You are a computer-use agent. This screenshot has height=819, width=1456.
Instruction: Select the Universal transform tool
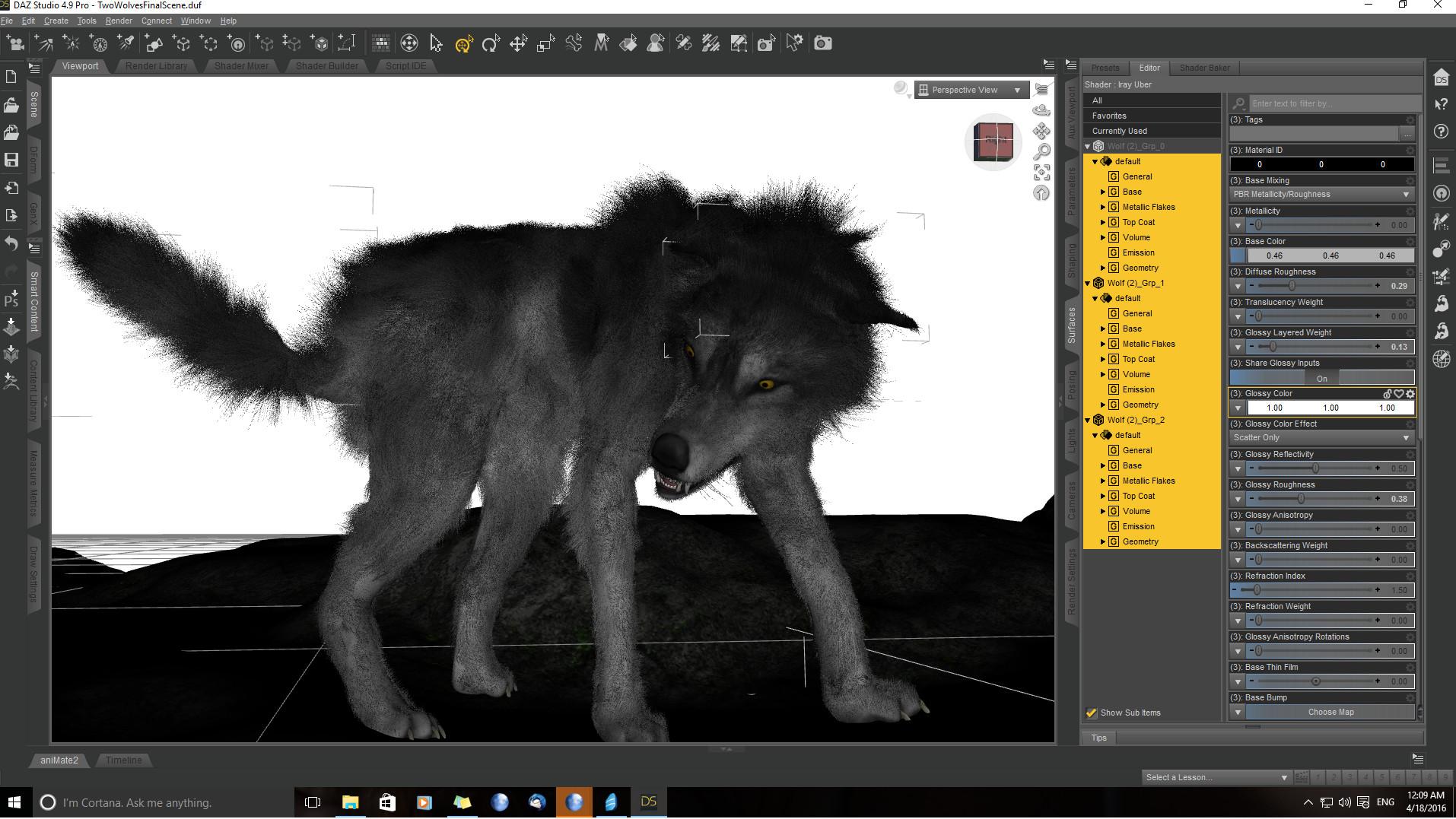tap(463, 43)
